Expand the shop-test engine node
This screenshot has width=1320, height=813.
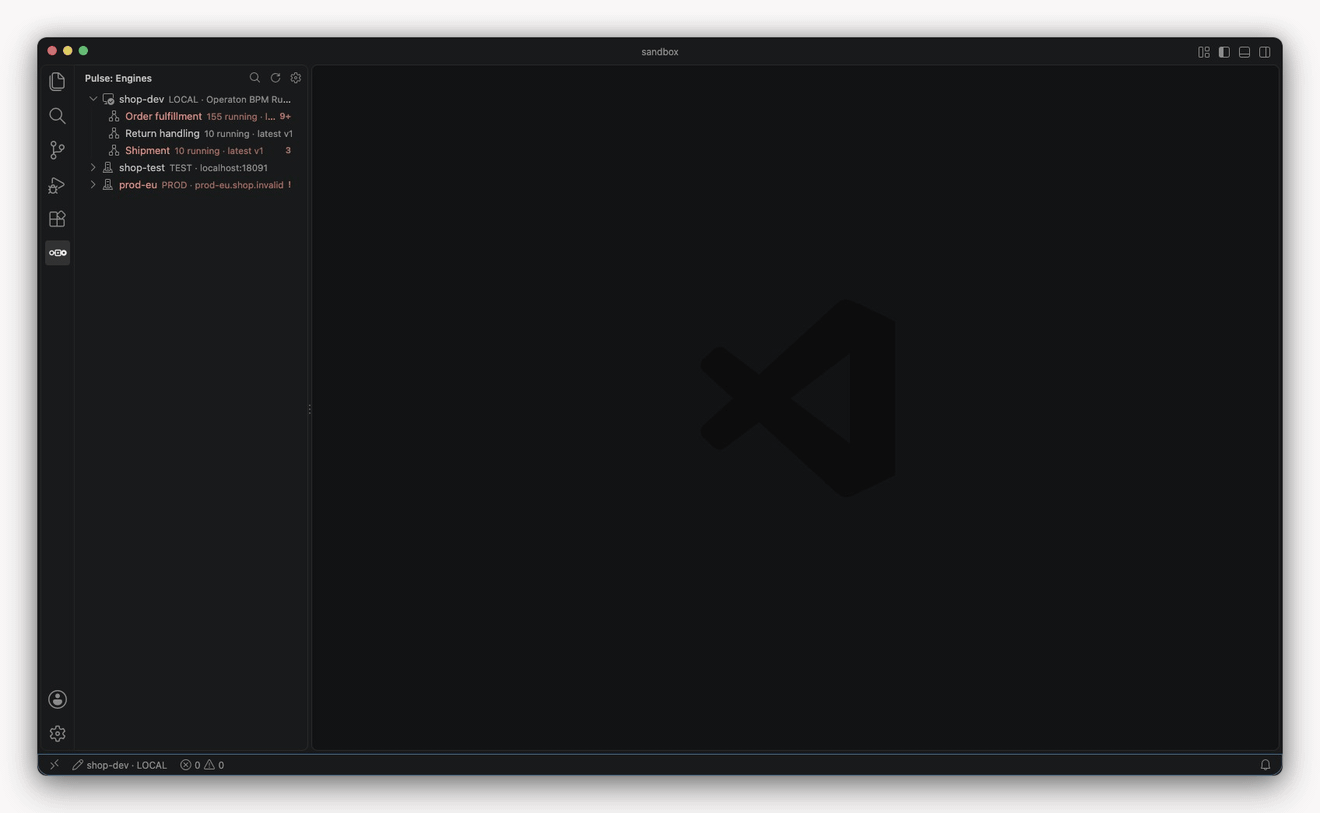[93, 168]
